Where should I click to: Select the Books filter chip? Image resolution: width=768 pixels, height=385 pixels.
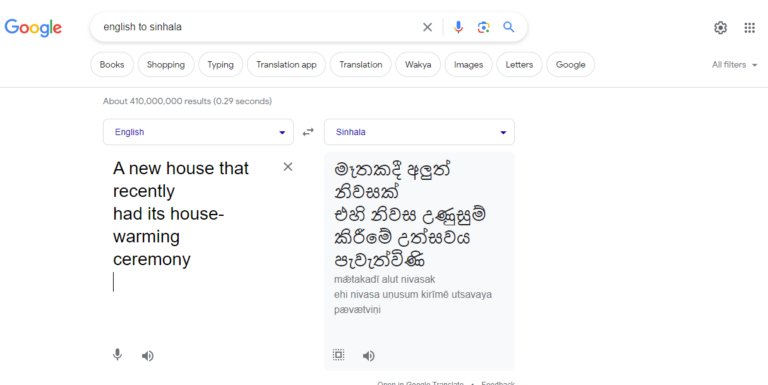pyautogui.click(x=112, y=65)
